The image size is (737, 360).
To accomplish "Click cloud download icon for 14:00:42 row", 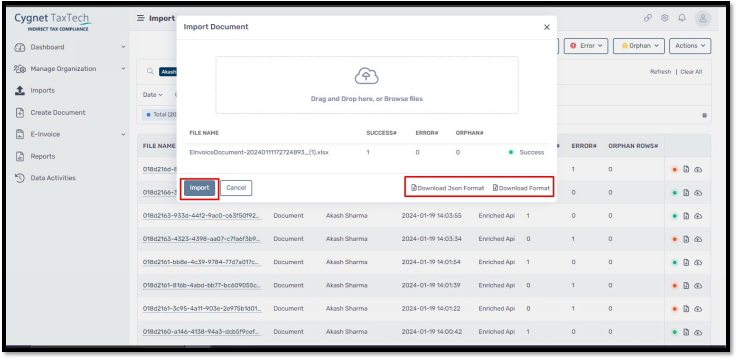I will 698,332.
